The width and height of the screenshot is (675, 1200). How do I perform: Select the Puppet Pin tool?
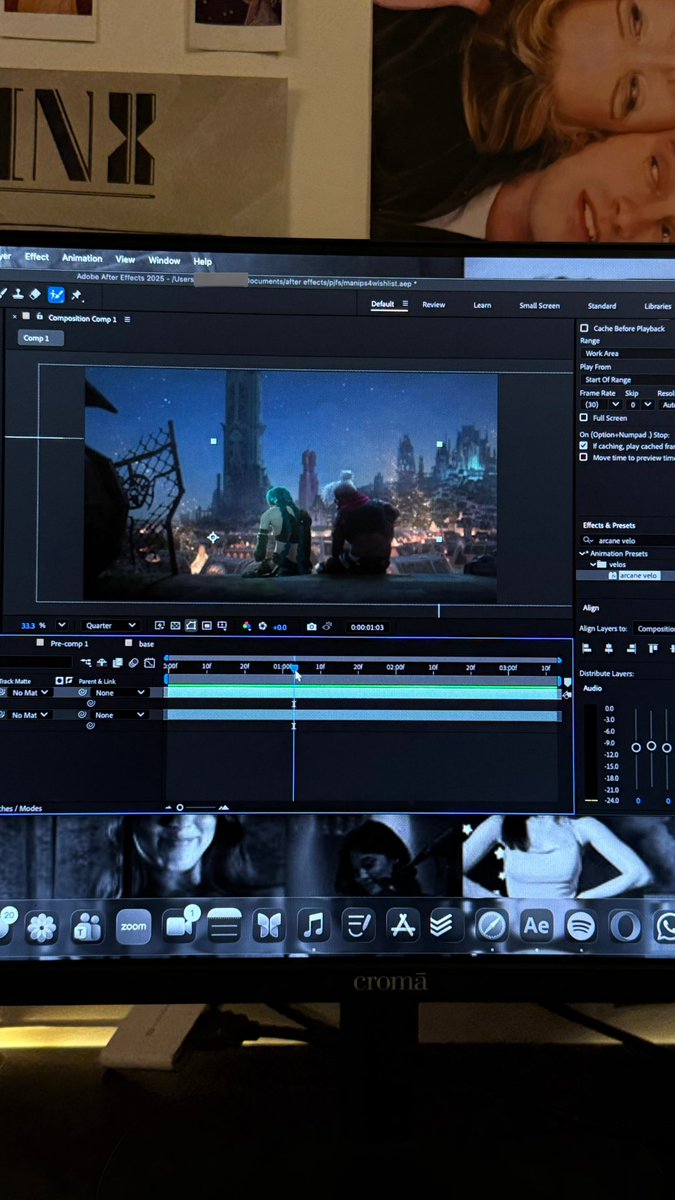tap(77, 296)
